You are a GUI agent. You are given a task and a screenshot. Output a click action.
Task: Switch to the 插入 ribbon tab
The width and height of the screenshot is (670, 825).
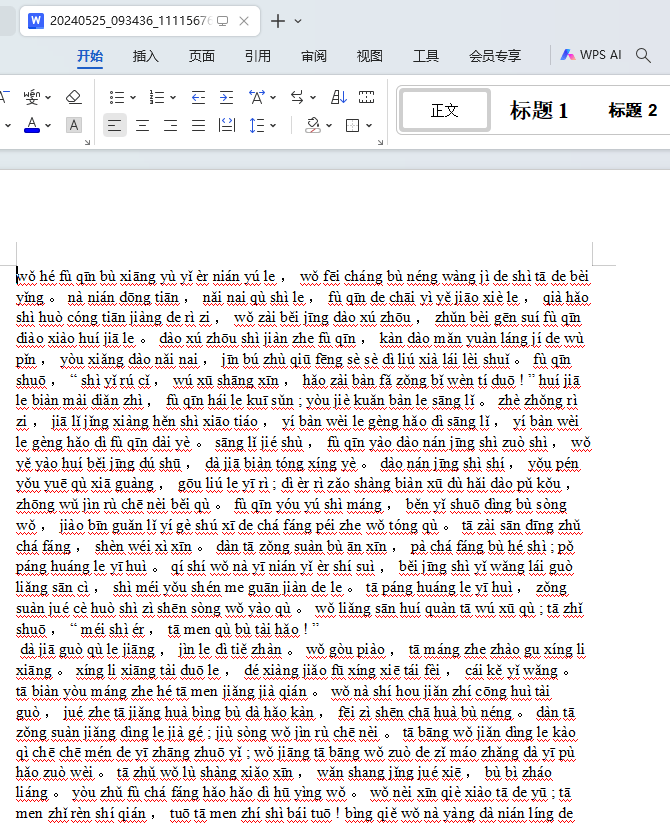[146, 56]
